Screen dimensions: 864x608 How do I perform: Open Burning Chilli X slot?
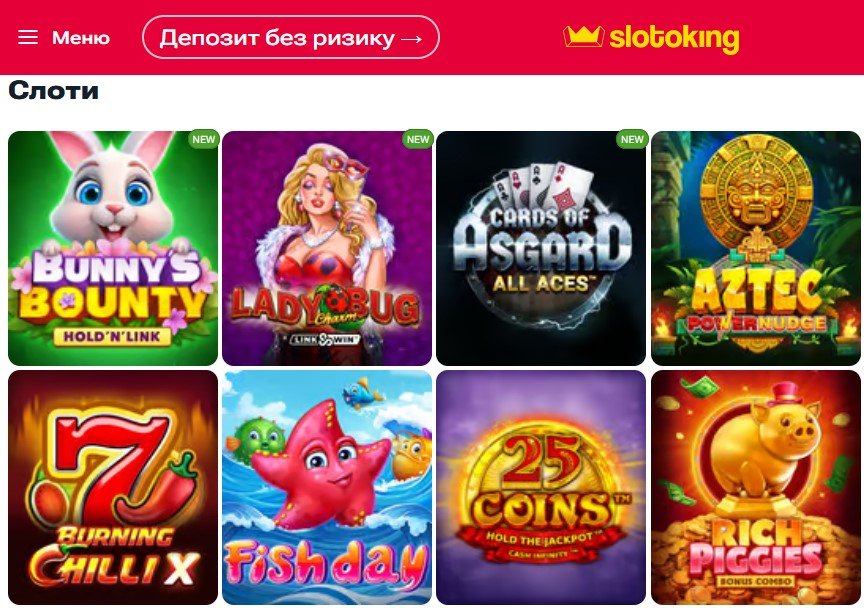113,487
